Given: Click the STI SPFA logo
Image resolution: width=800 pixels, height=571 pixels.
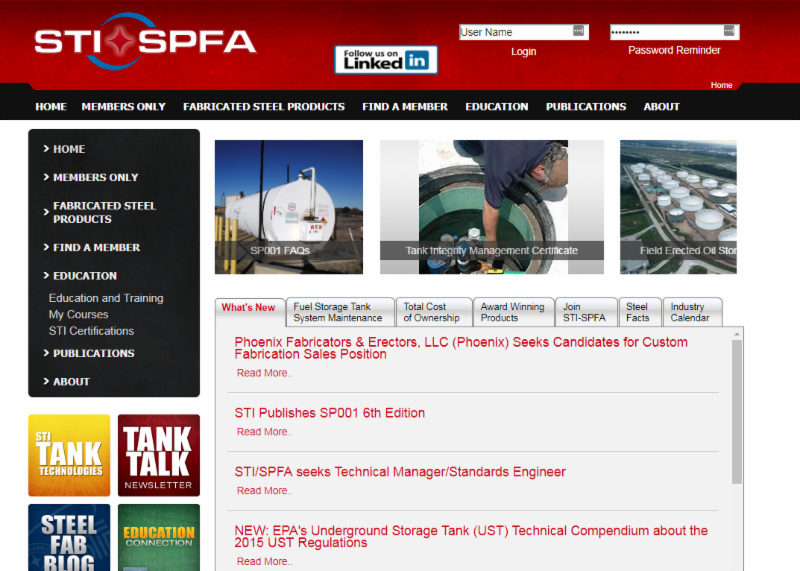Looking at the screenshot, I should click(x=145, y=41).
